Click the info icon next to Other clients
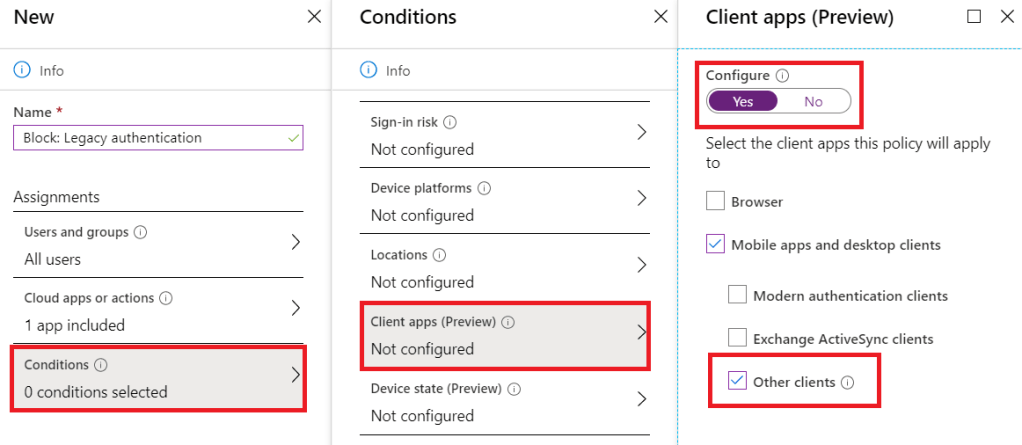This screenshot has height=445, width=1022. coord(848,381)
